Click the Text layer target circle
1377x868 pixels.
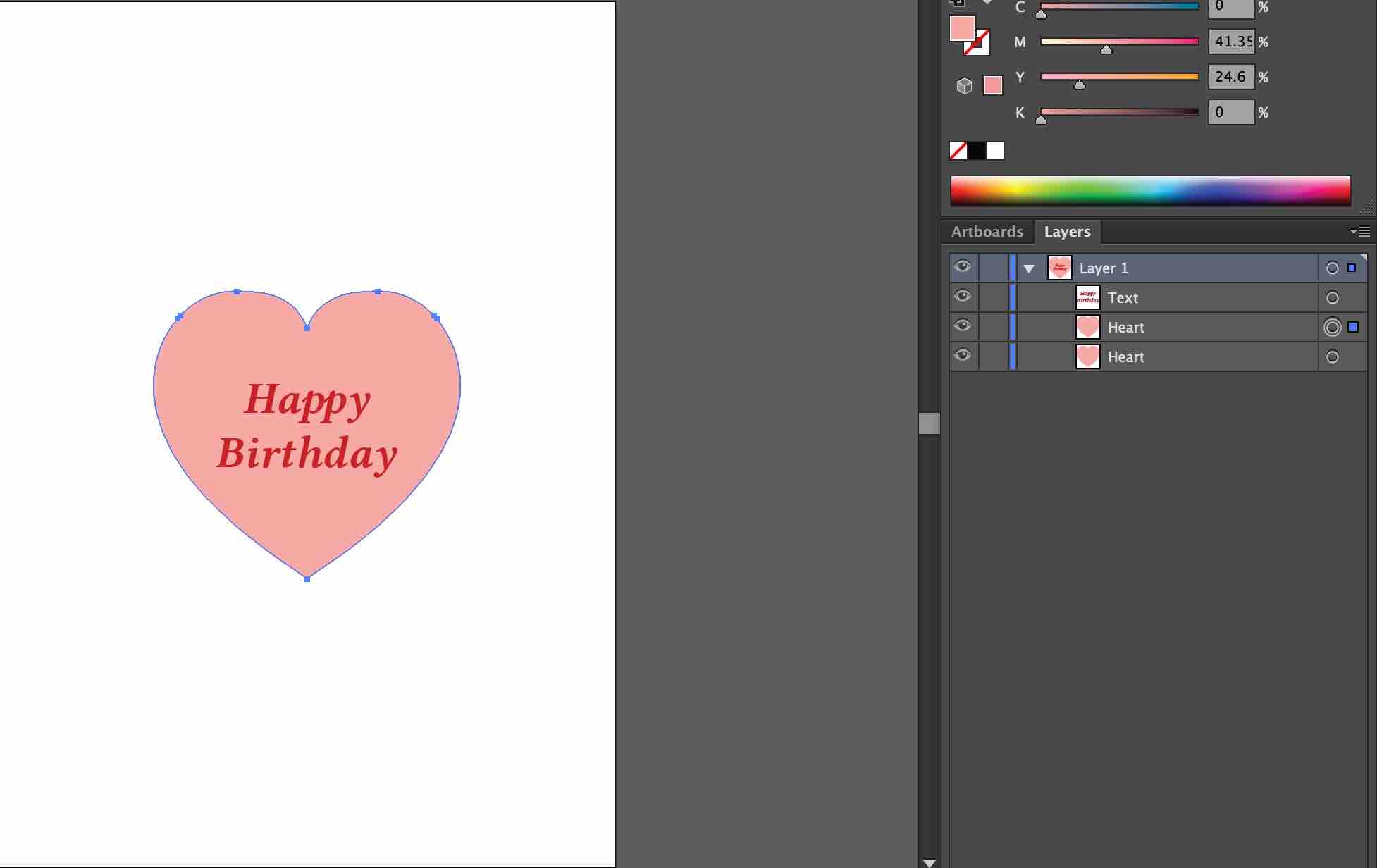point(1332,298)
